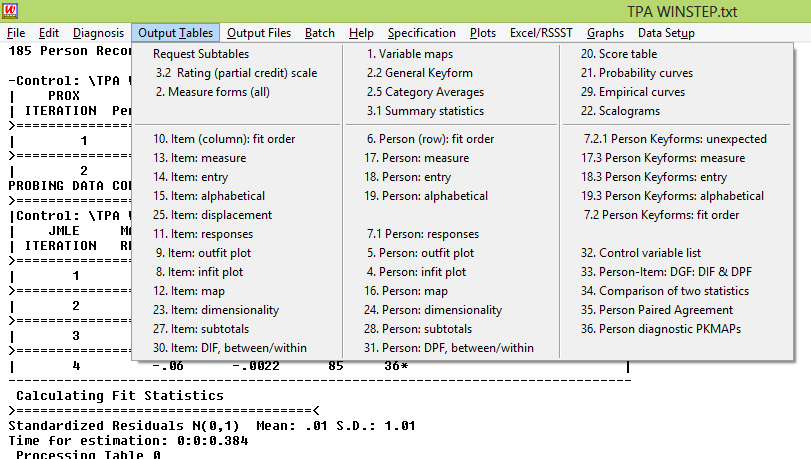The width and height of the screenshot is (811, 459).
Task: Open the Output Files menu
Action: (x=259, y=33)
